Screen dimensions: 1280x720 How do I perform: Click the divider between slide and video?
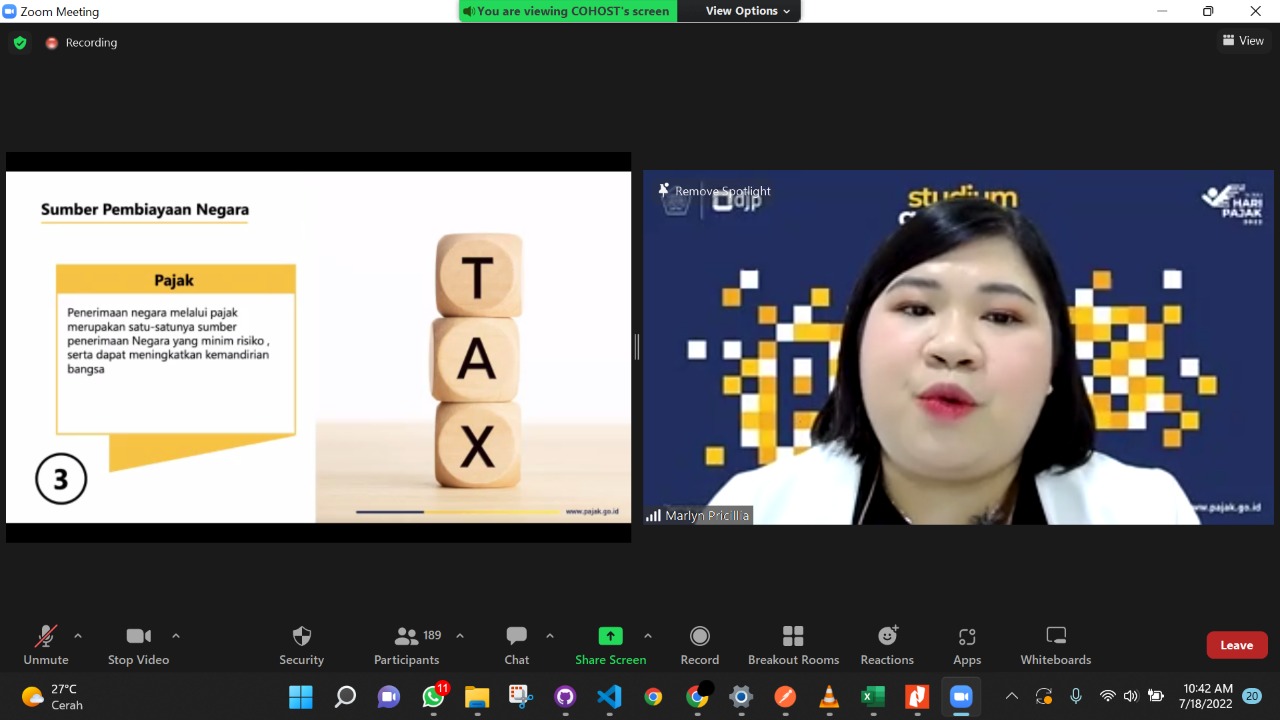(x=637, y=347)
